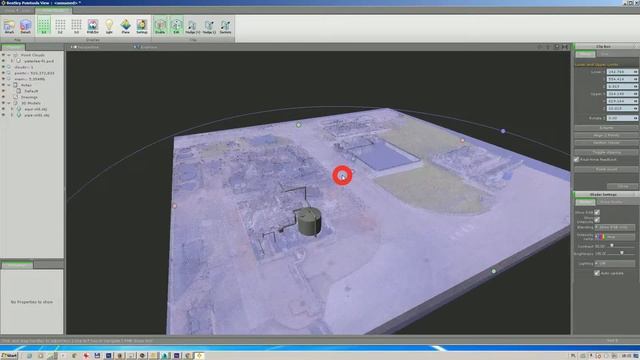Expand the .pod file tree node
Viewport: 640px width, 360px height.
click(x=12, y=61)
